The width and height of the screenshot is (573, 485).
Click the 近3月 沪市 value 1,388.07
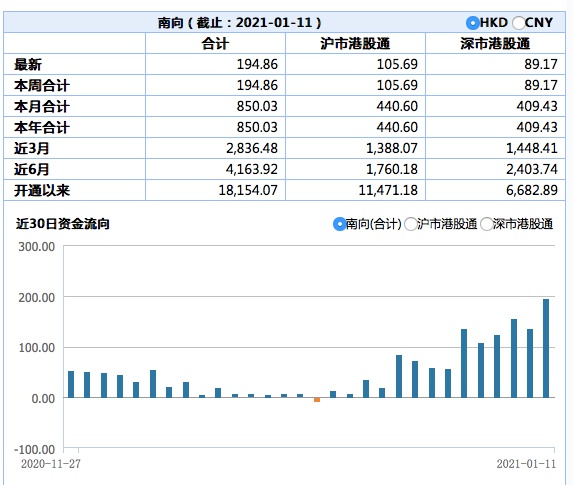tap(392, 148)
